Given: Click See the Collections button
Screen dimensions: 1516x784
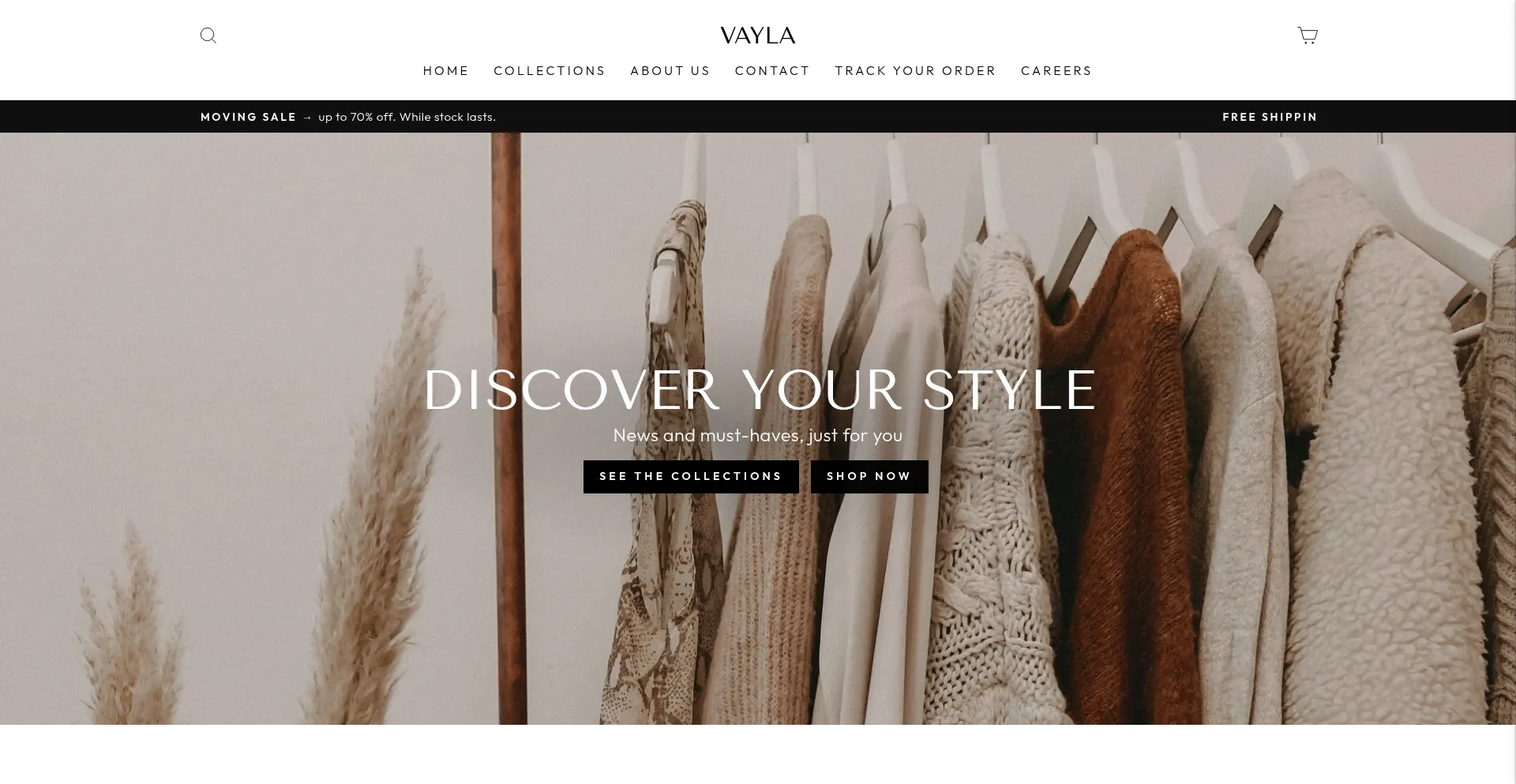Looking at the screenshot, I should pyautogui.click(x=691, y=477).
